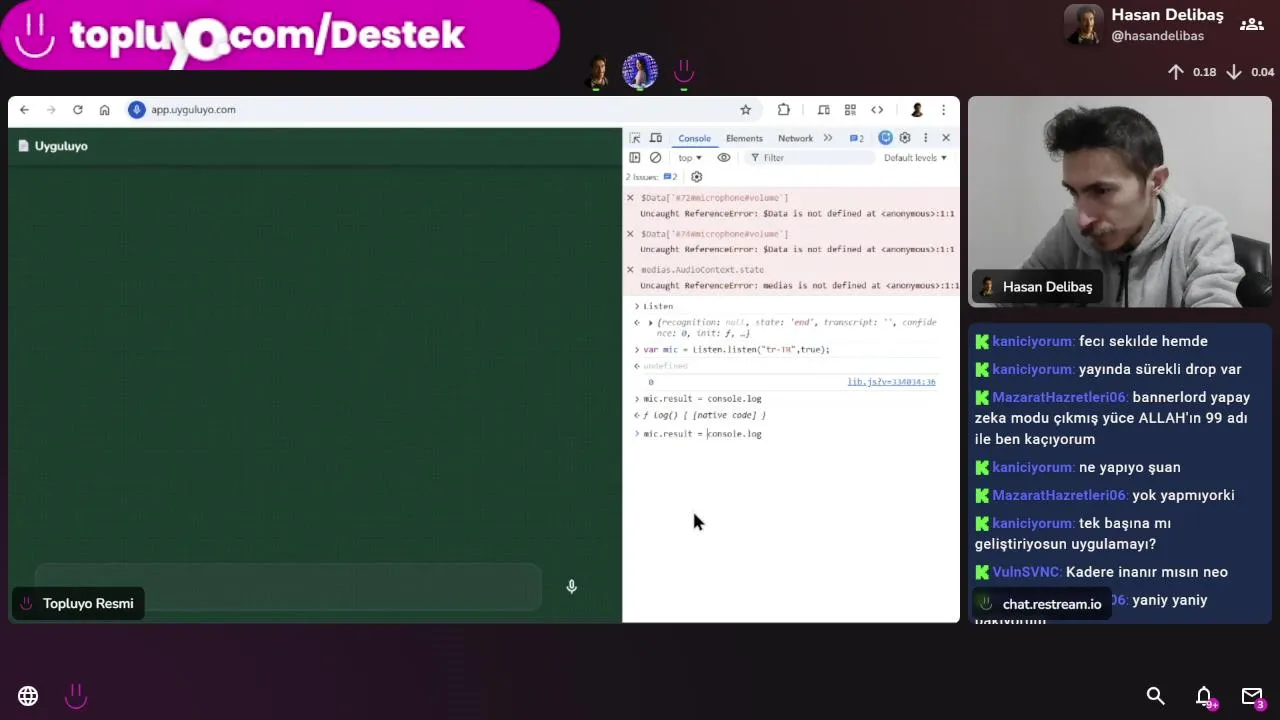Click the code brackets extension icon
1280x720 pixels.
point(877,110)
